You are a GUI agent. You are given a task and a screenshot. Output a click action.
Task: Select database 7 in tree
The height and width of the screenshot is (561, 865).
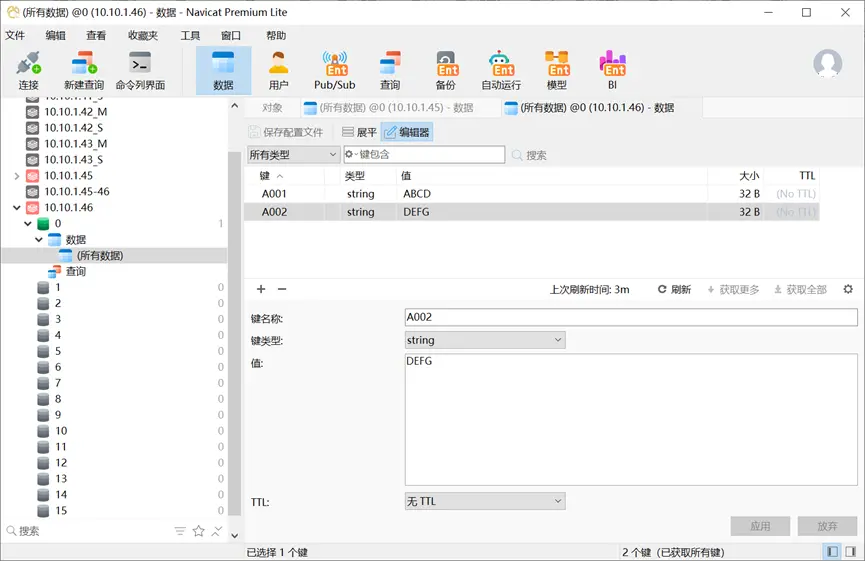pyautogui.click(x=58, y=383)
